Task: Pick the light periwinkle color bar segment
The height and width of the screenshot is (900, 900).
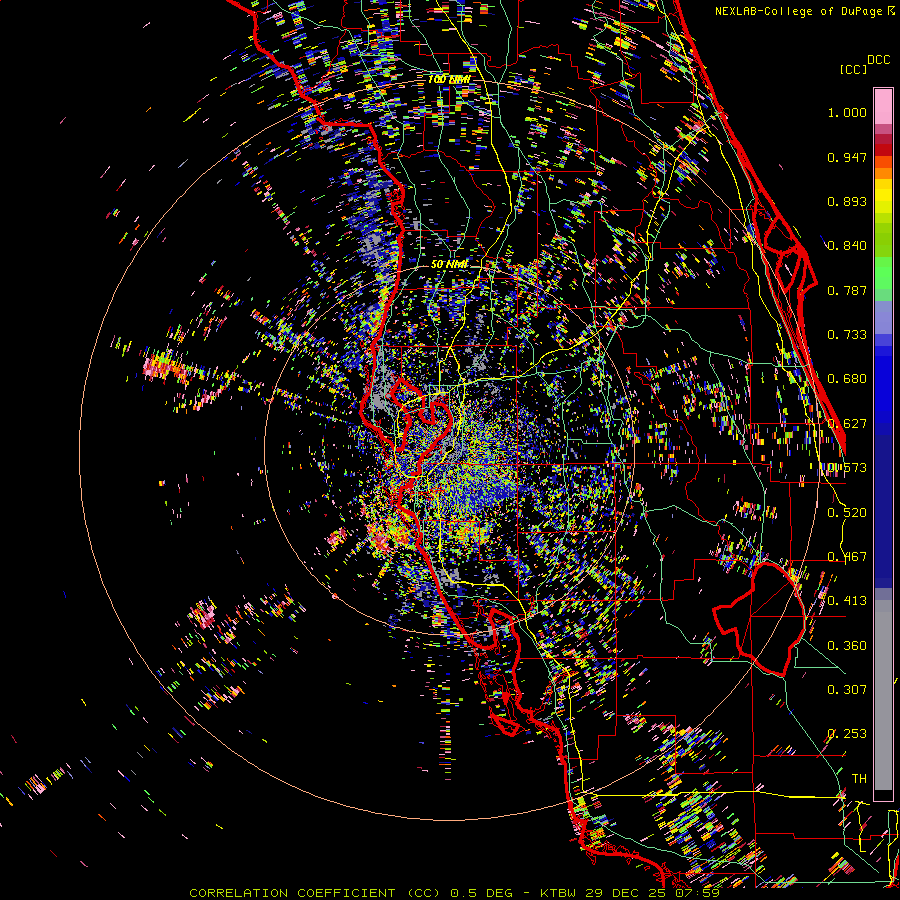Action: click(x=883, y=317)
